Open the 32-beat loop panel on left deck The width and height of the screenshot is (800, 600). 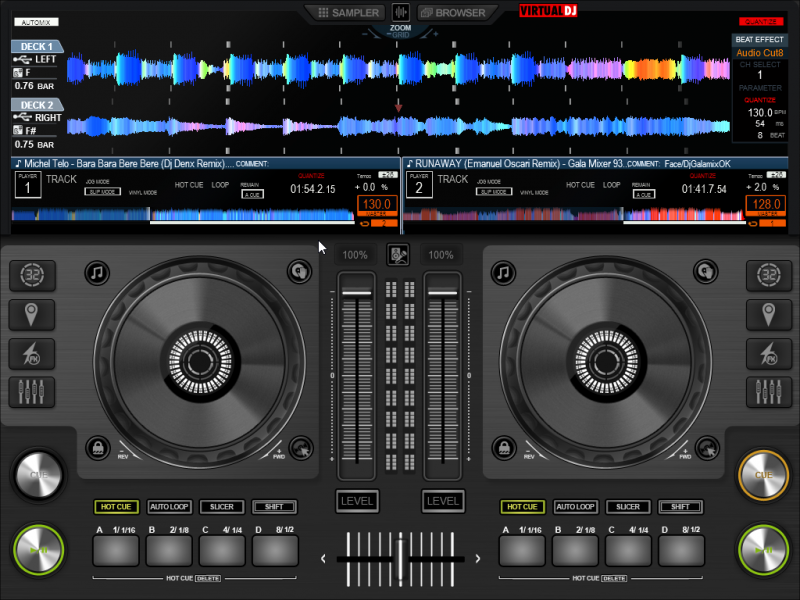pos(32,276)
